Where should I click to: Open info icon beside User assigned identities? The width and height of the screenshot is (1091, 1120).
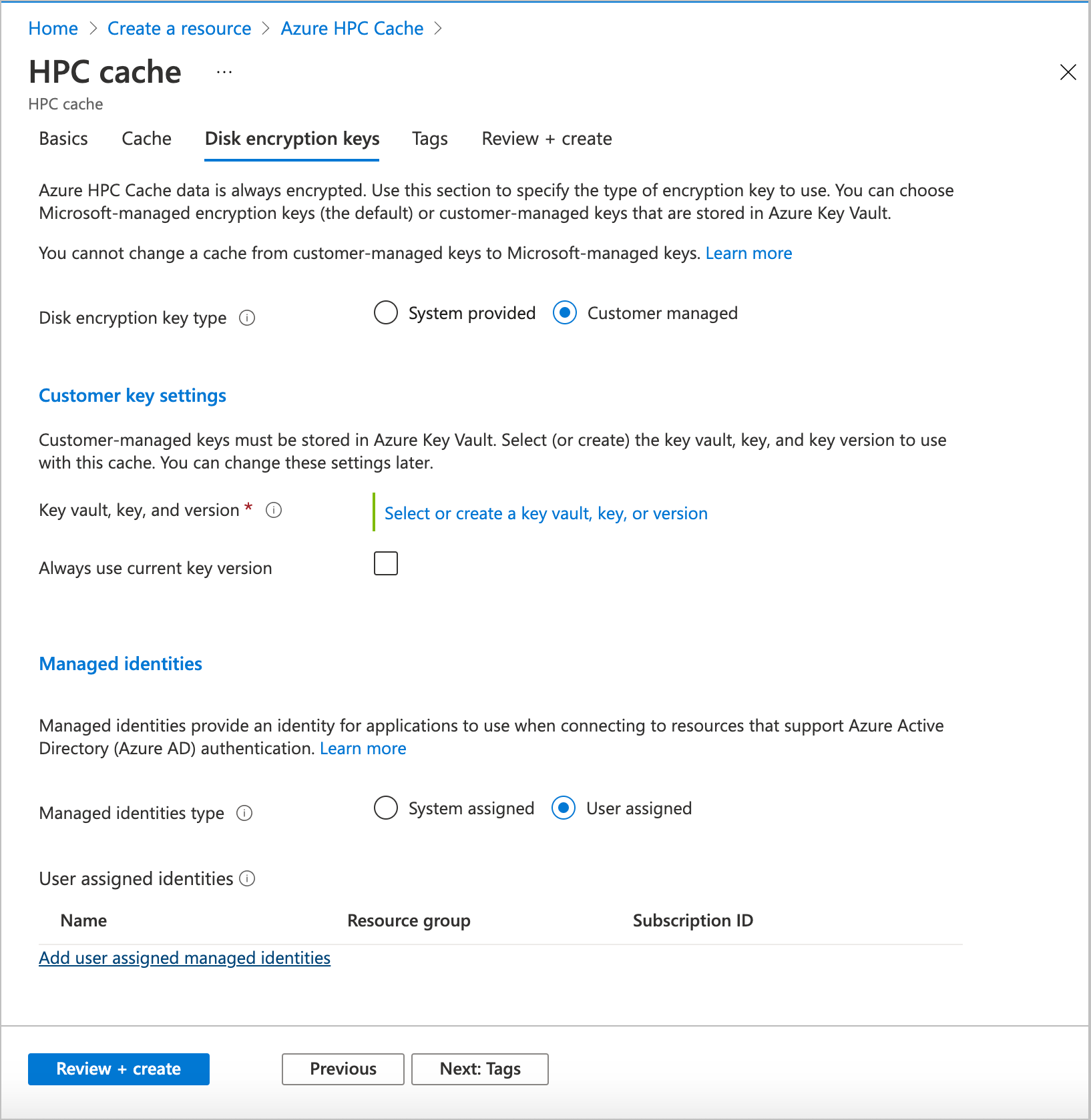[x=247, y=878]
